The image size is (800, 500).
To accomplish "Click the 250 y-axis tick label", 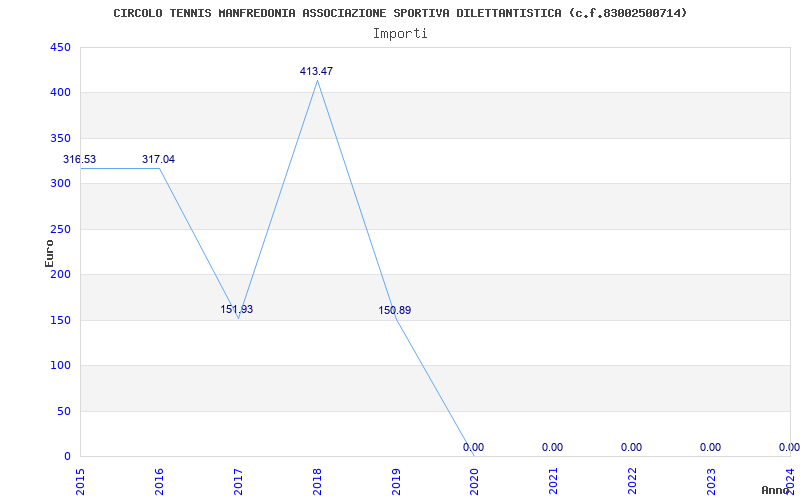I will click(60, 230).
